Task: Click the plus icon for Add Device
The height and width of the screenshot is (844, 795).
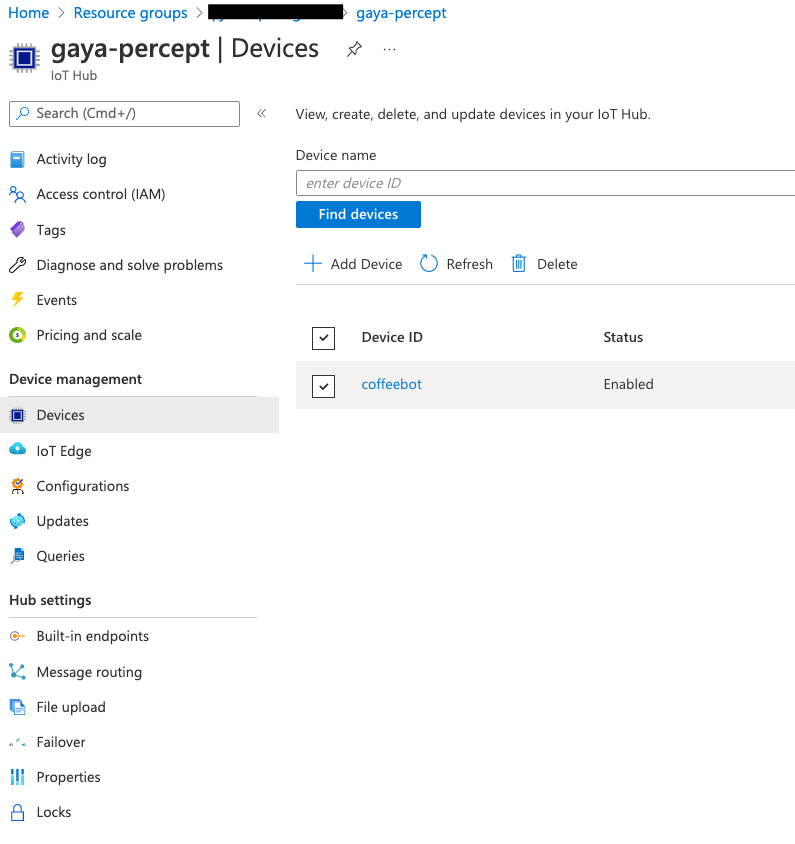Action: 313,264
